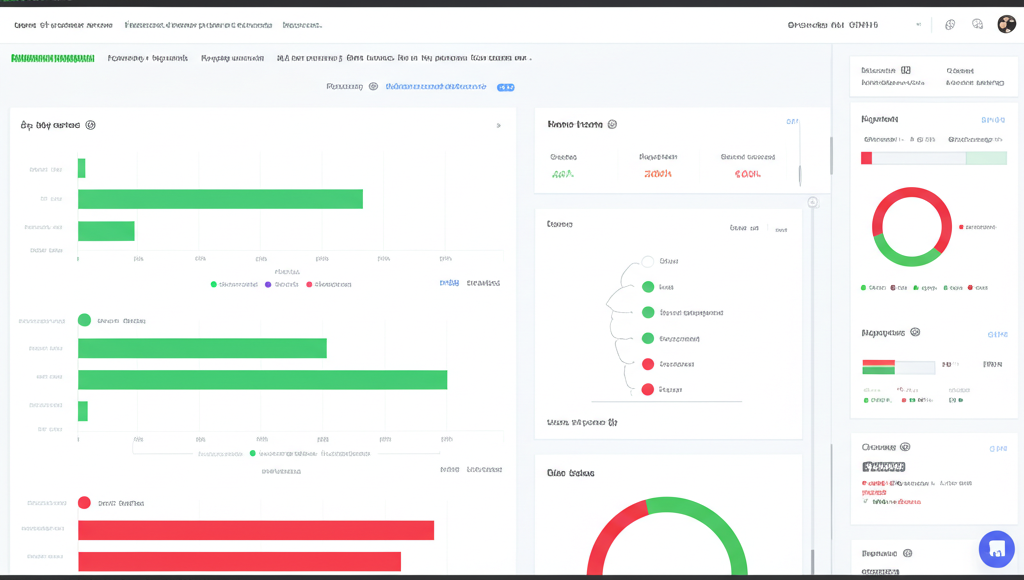Expand the arrow at right of first chart card header
The width and height of the screenshot is (1024, 580).
coord(499,126)
